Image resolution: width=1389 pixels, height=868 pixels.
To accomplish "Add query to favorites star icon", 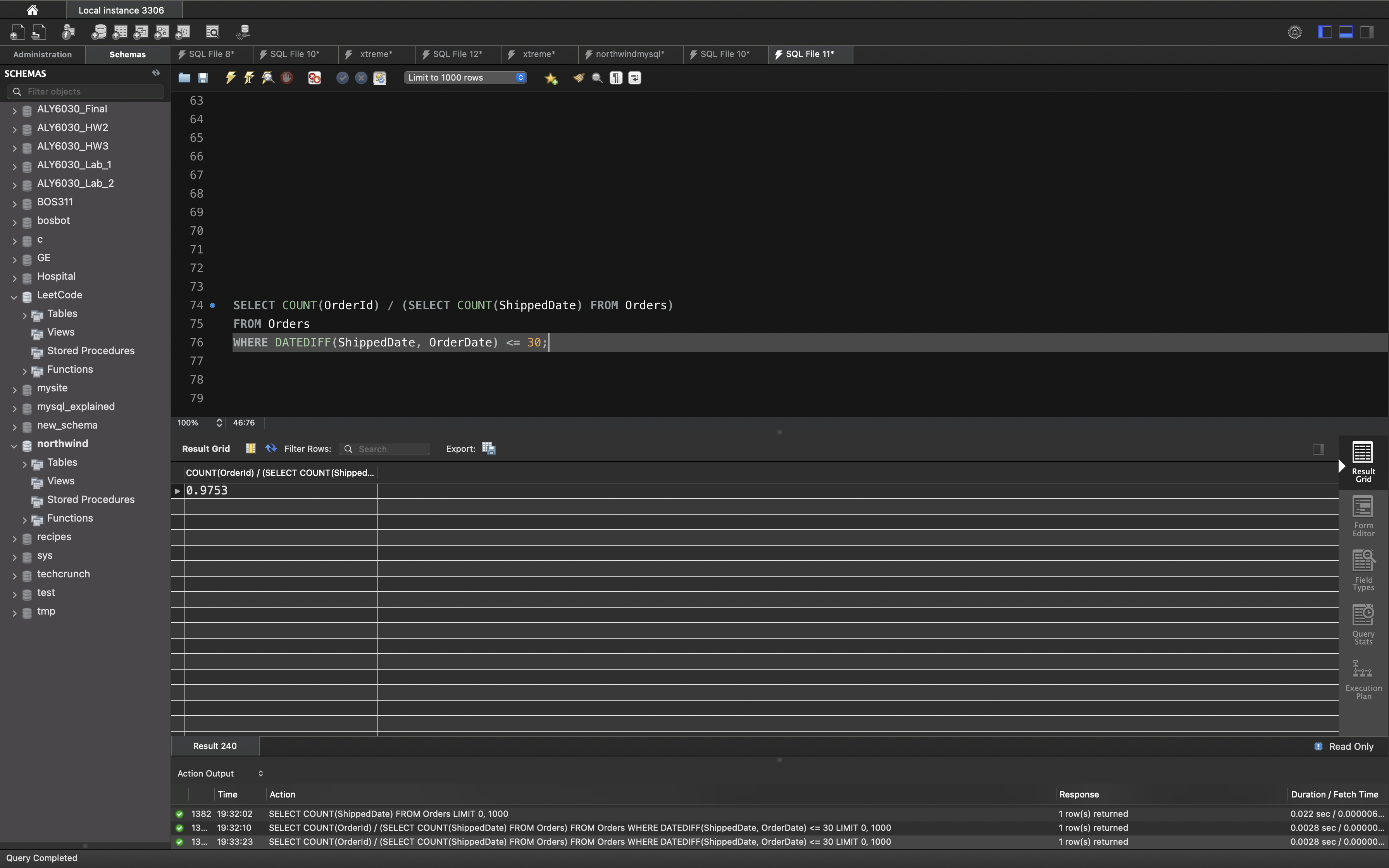I will pyautogui.click(x=551, y=78).
